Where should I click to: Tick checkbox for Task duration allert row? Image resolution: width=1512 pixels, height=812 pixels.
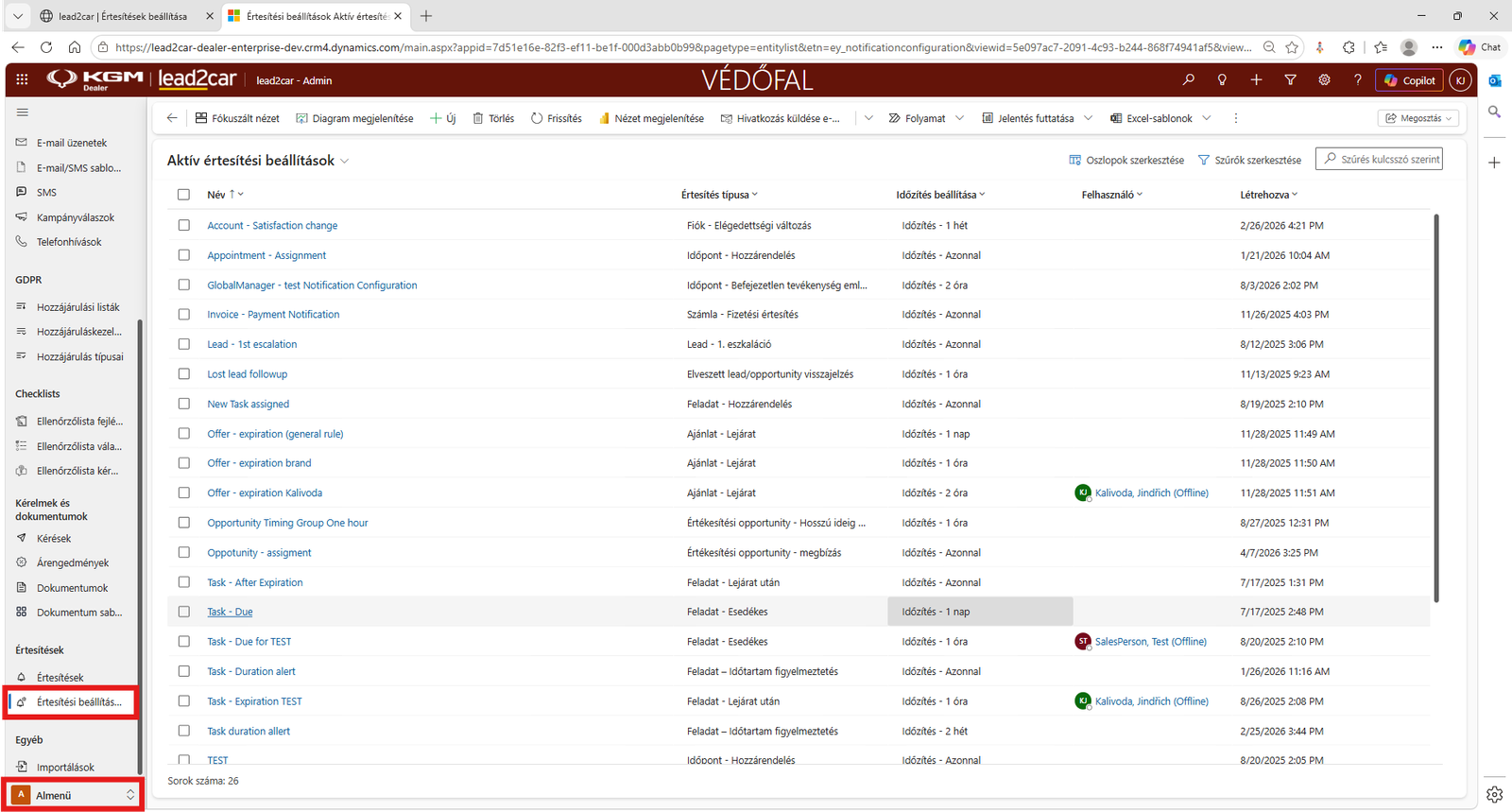(183, 731)
